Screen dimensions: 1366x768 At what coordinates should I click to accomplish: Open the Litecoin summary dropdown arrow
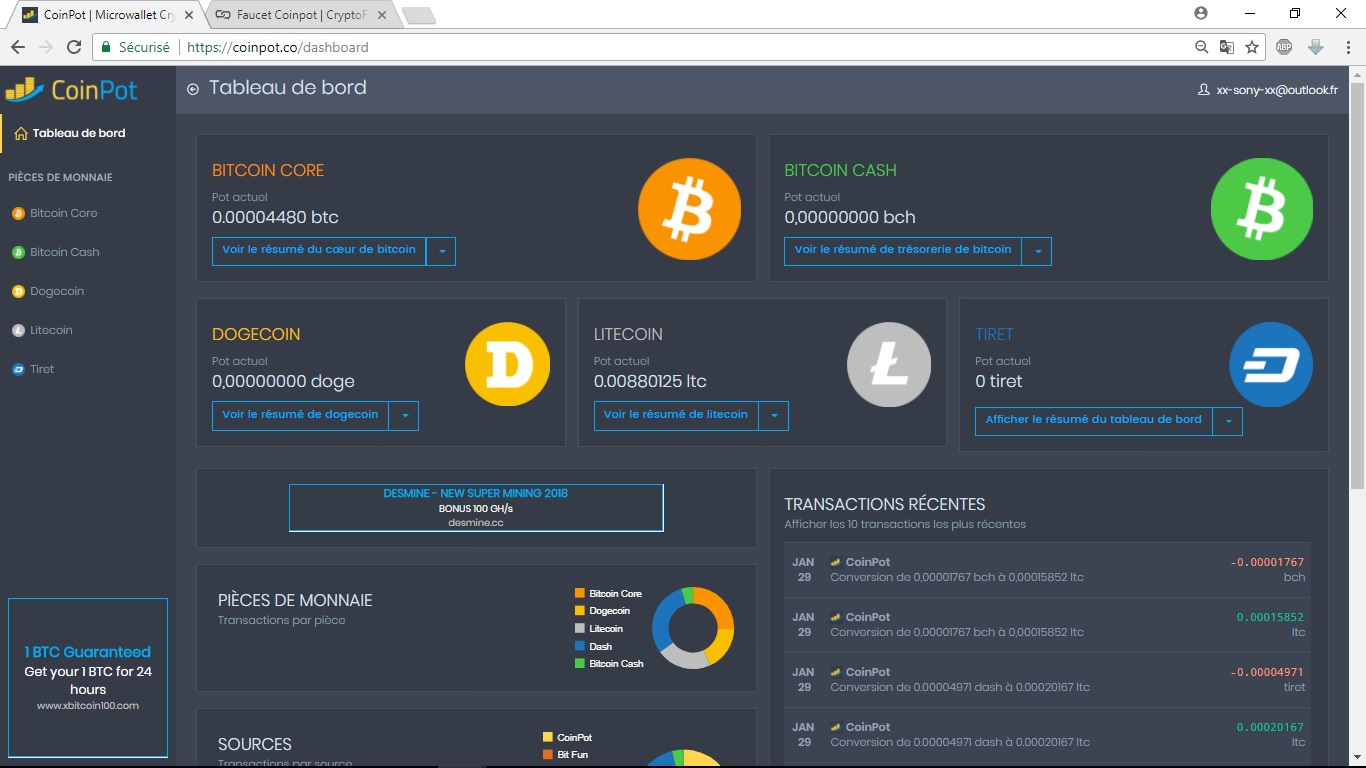point(774,415)
